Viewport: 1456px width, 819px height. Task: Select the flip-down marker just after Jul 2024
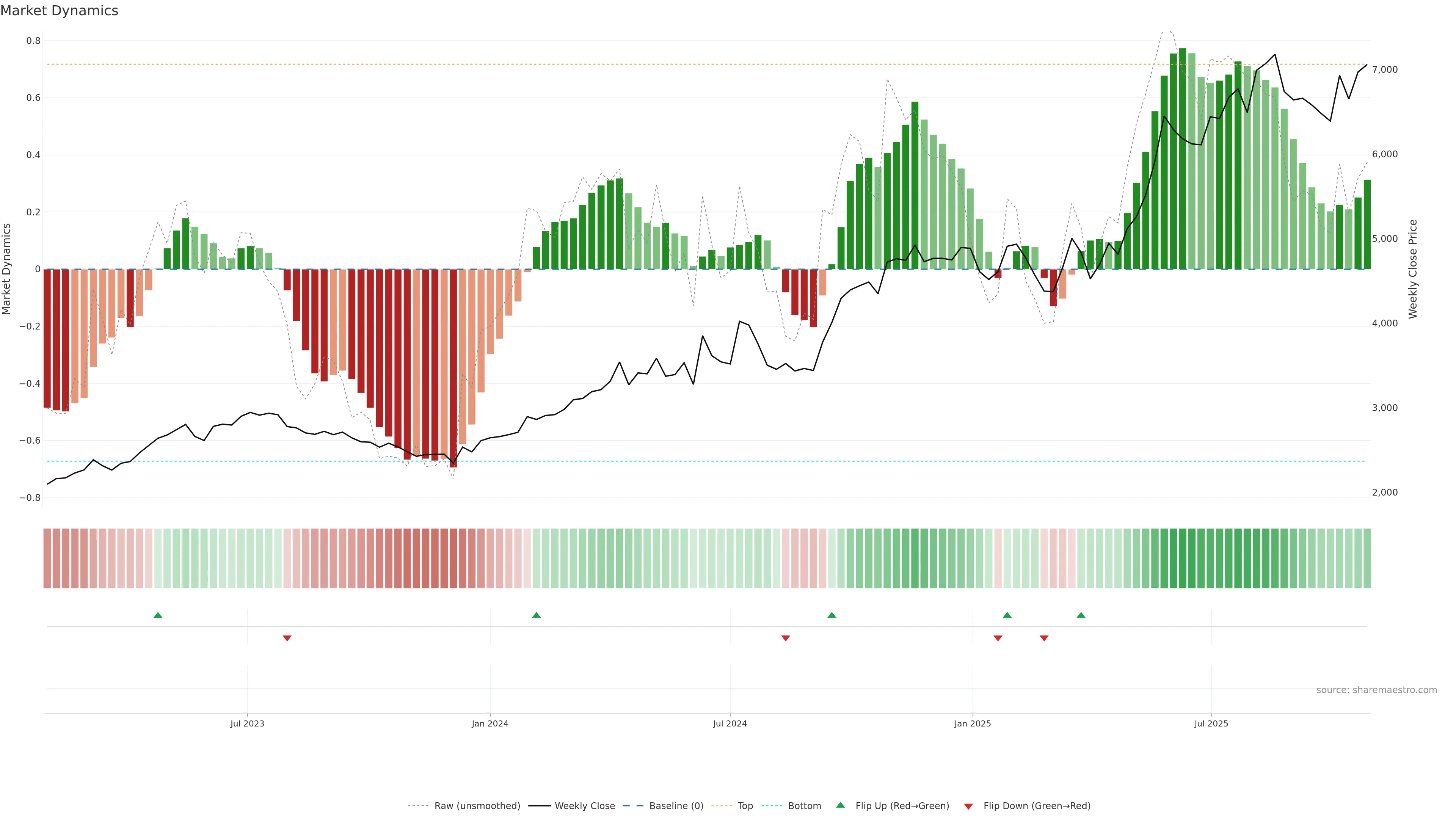(785, 638)
